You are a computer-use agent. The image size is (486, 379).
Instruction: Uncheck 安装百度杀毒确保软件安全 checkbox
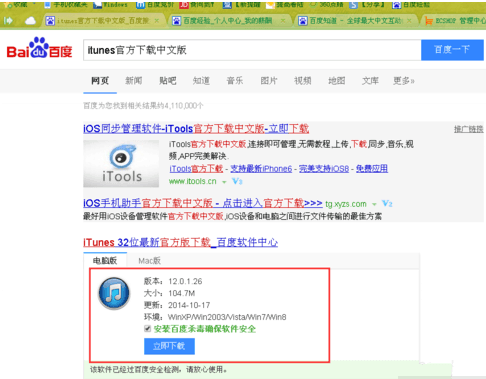(x=148, y=329)
